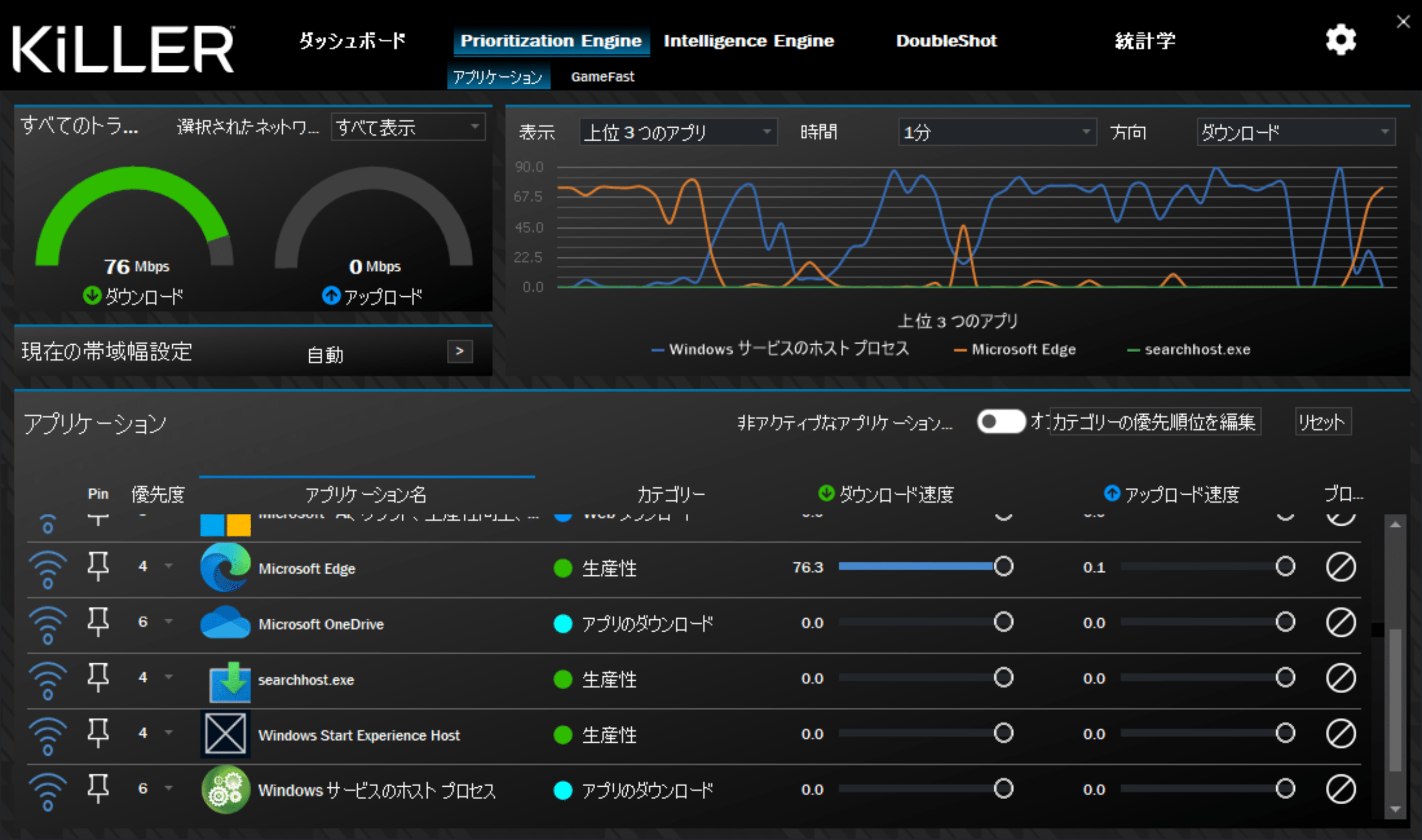Click the Wi-Fi icon in searchhost.exe row

pyautogui.click(x=48, y=680)
